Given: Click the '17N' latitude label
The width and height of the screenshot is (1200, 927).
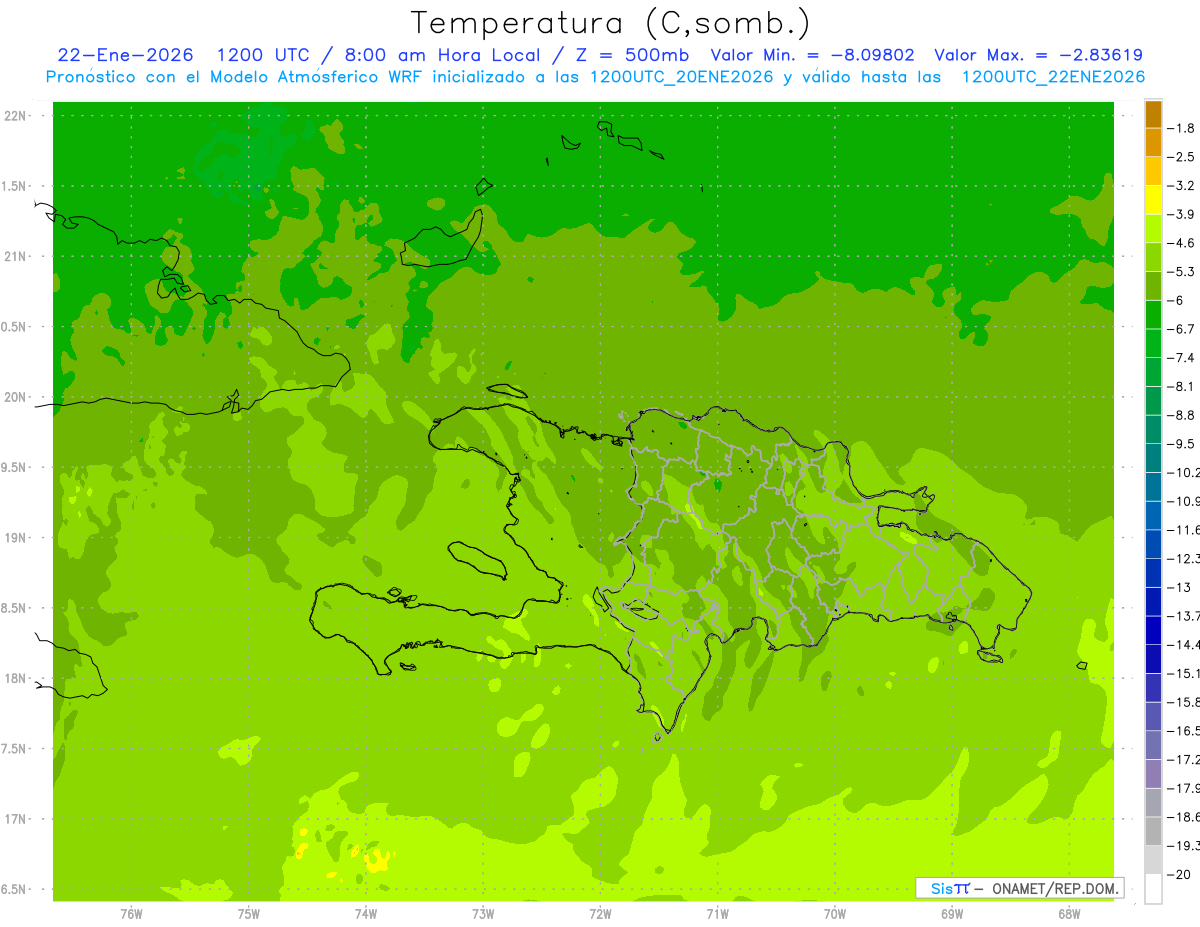Looking at the screenshot, I should [x=15, y=820].
